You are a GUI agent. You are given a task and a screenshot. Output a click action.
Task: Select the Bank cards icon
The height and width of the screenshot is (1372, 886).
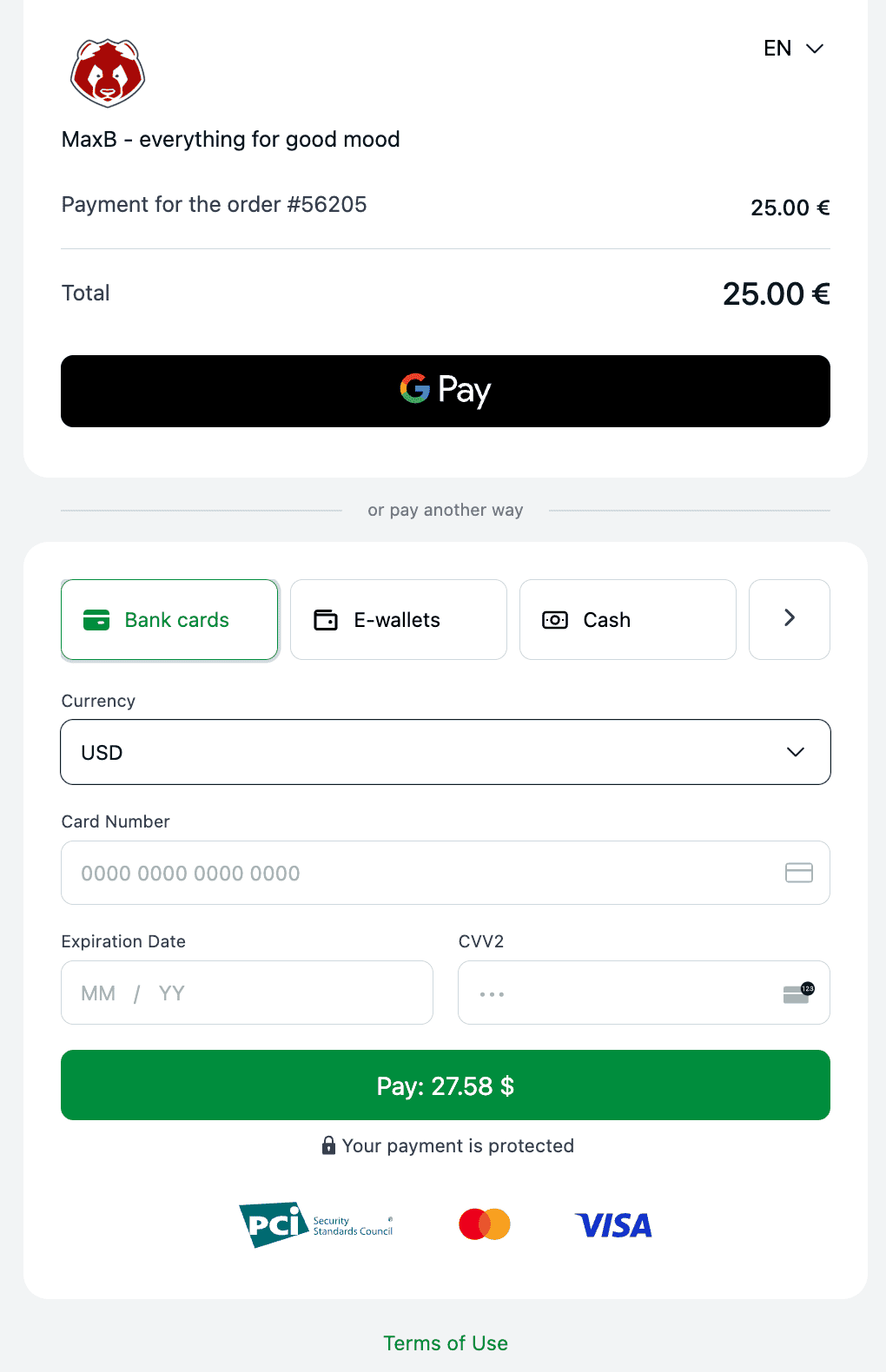click(96, 619)
